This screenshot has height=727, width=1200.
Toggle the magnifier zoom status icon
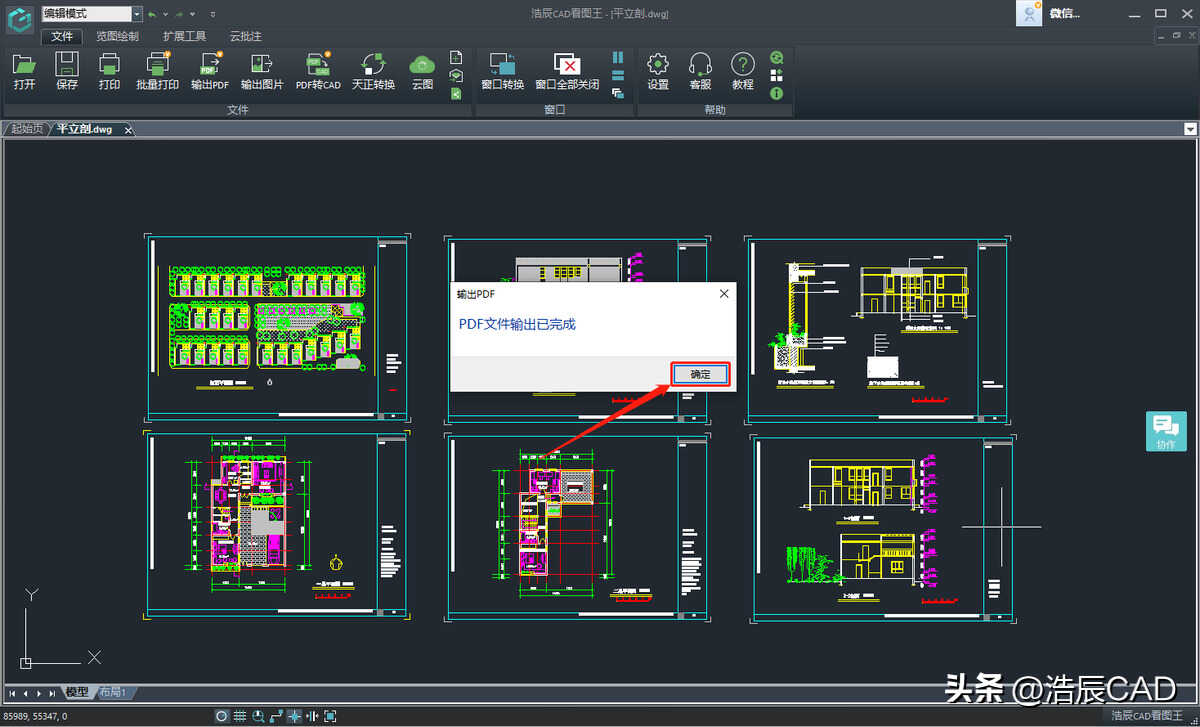(258, 716)
